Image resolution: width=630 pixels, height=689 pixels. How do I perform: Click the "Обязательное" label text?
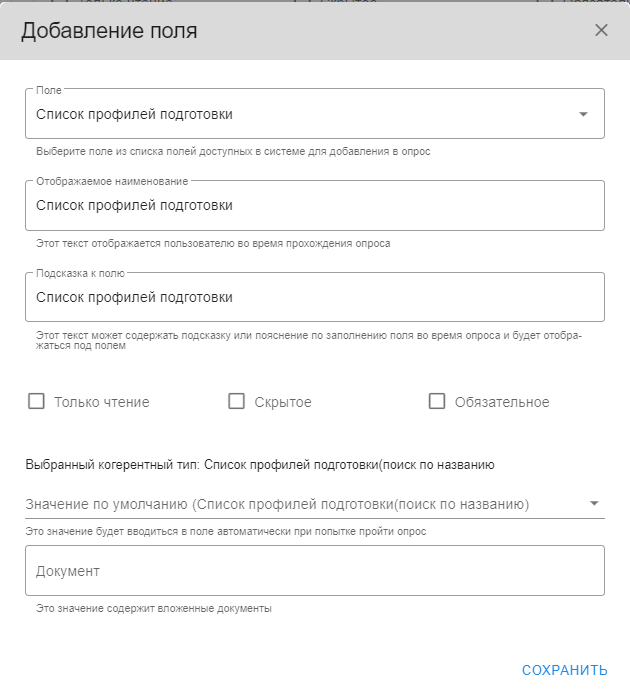(502, 402)
